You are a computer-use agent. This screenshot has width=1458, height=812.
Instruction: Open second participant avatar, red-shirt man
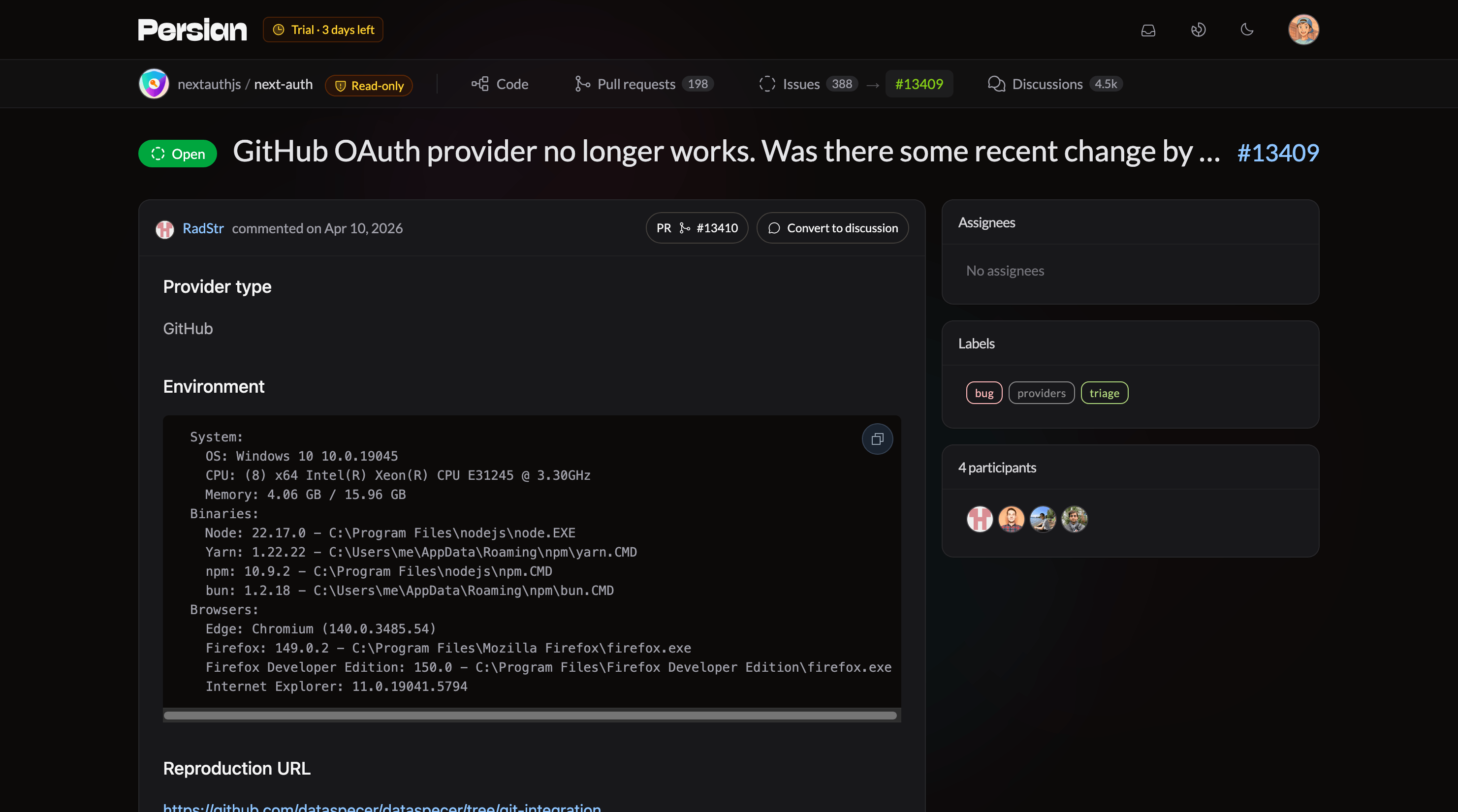[x=1012, y=519]
